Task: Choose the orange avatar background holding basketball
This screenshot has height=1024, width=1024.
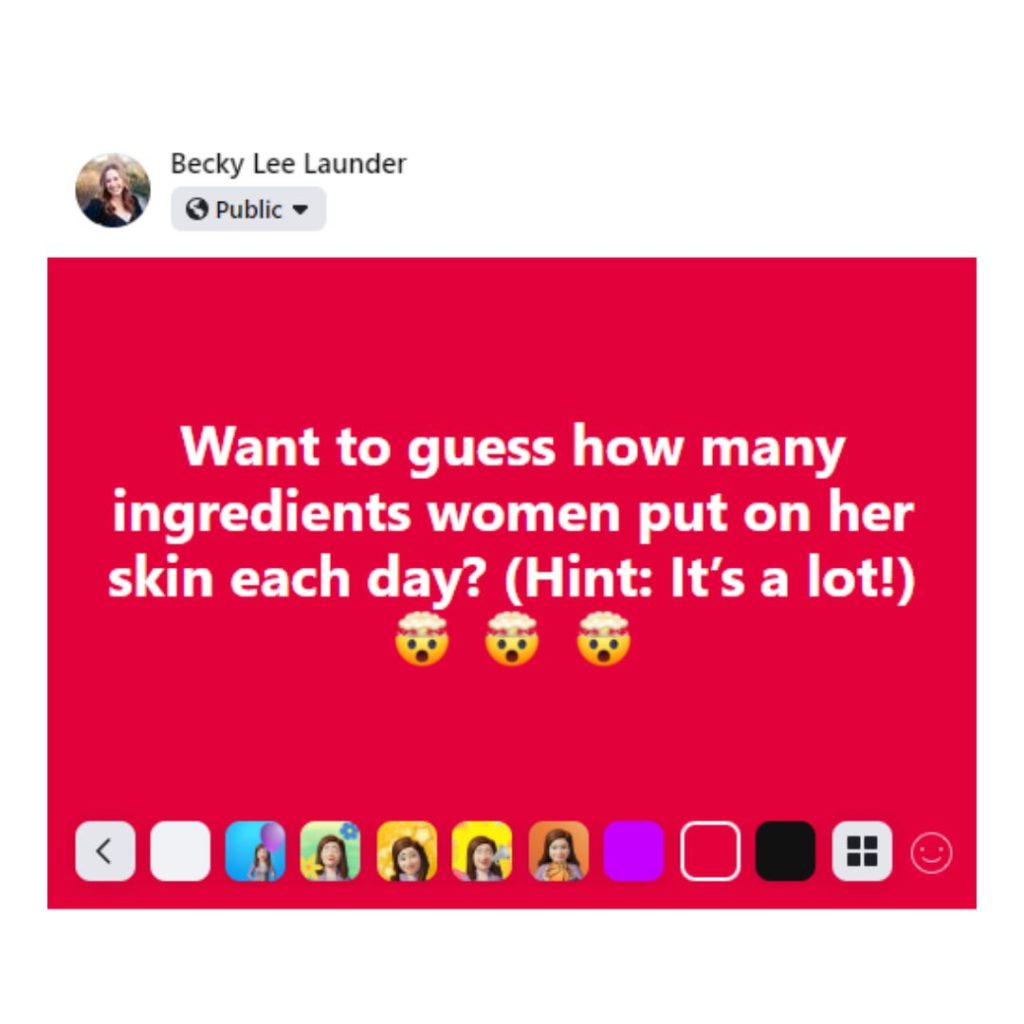Action: point(558,851)
